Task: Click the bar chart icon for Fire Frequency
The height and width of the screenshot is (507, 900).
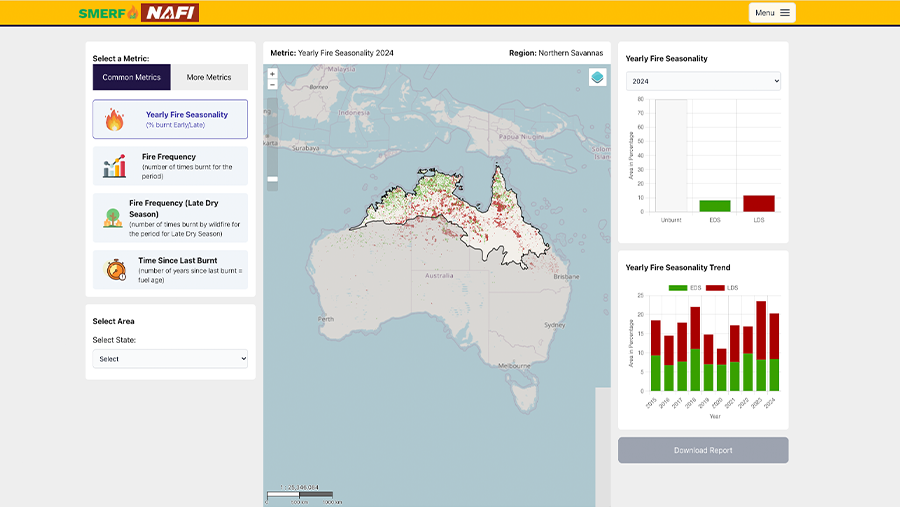Action: [114, 166]
